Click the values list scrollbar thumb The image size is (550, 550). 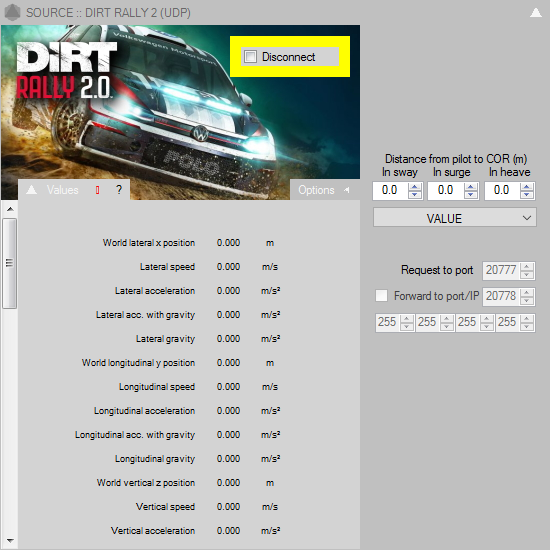9,263
